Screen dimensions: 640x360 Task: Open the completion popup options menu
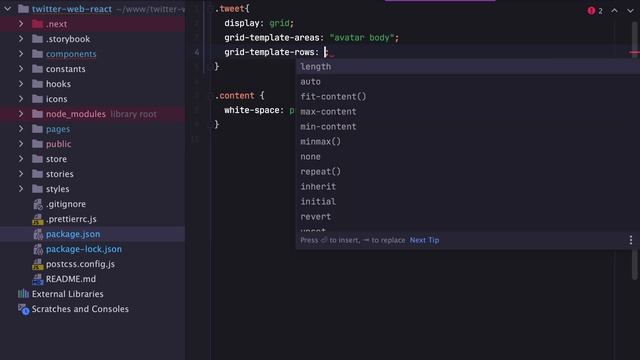(631, 240)
